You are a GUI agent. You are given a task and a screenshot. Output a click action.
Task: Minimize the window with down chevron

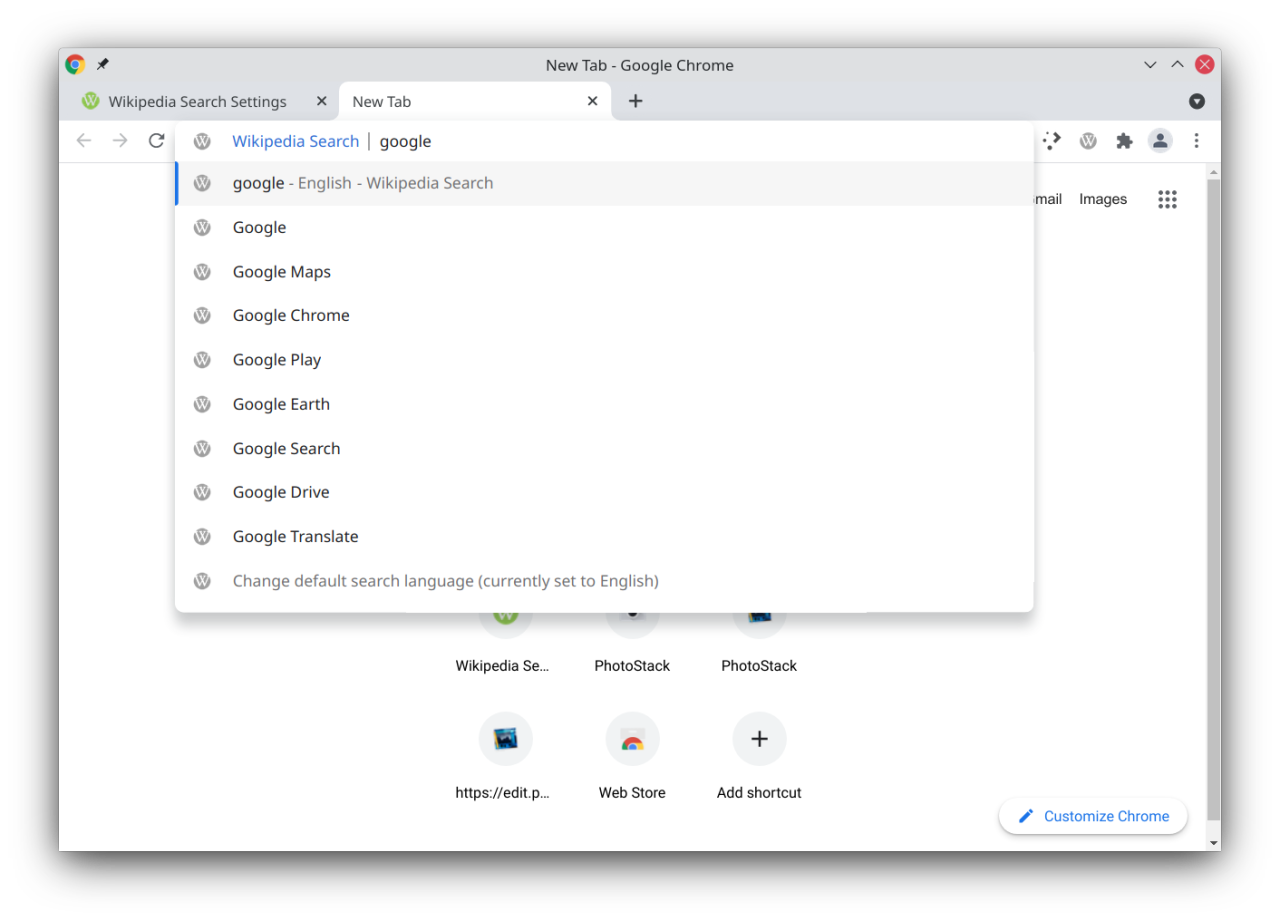point(1151,65)
